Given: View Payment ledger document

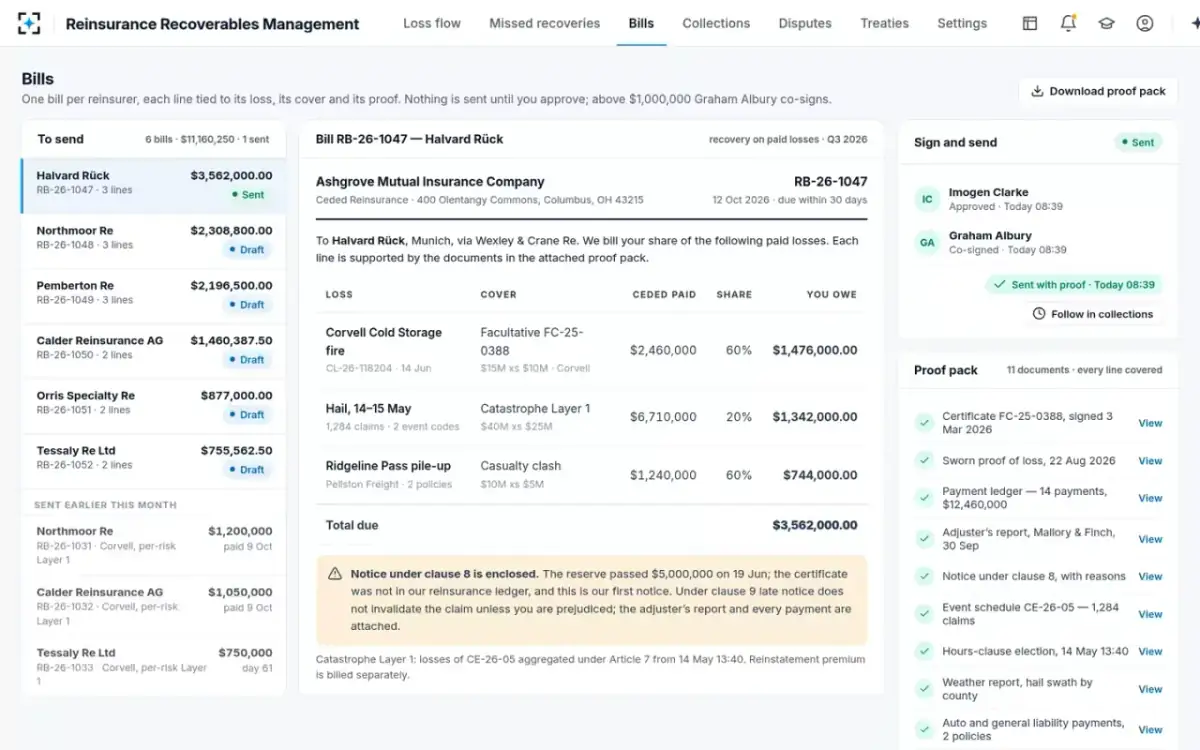Looking at the screenshot, I should tap(1150, 498).
